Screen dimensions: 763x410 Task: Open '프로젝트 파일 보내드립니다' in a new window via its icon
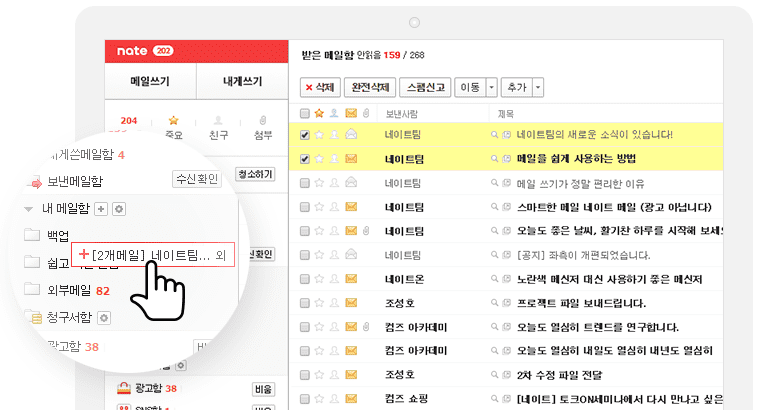[507, 303]
